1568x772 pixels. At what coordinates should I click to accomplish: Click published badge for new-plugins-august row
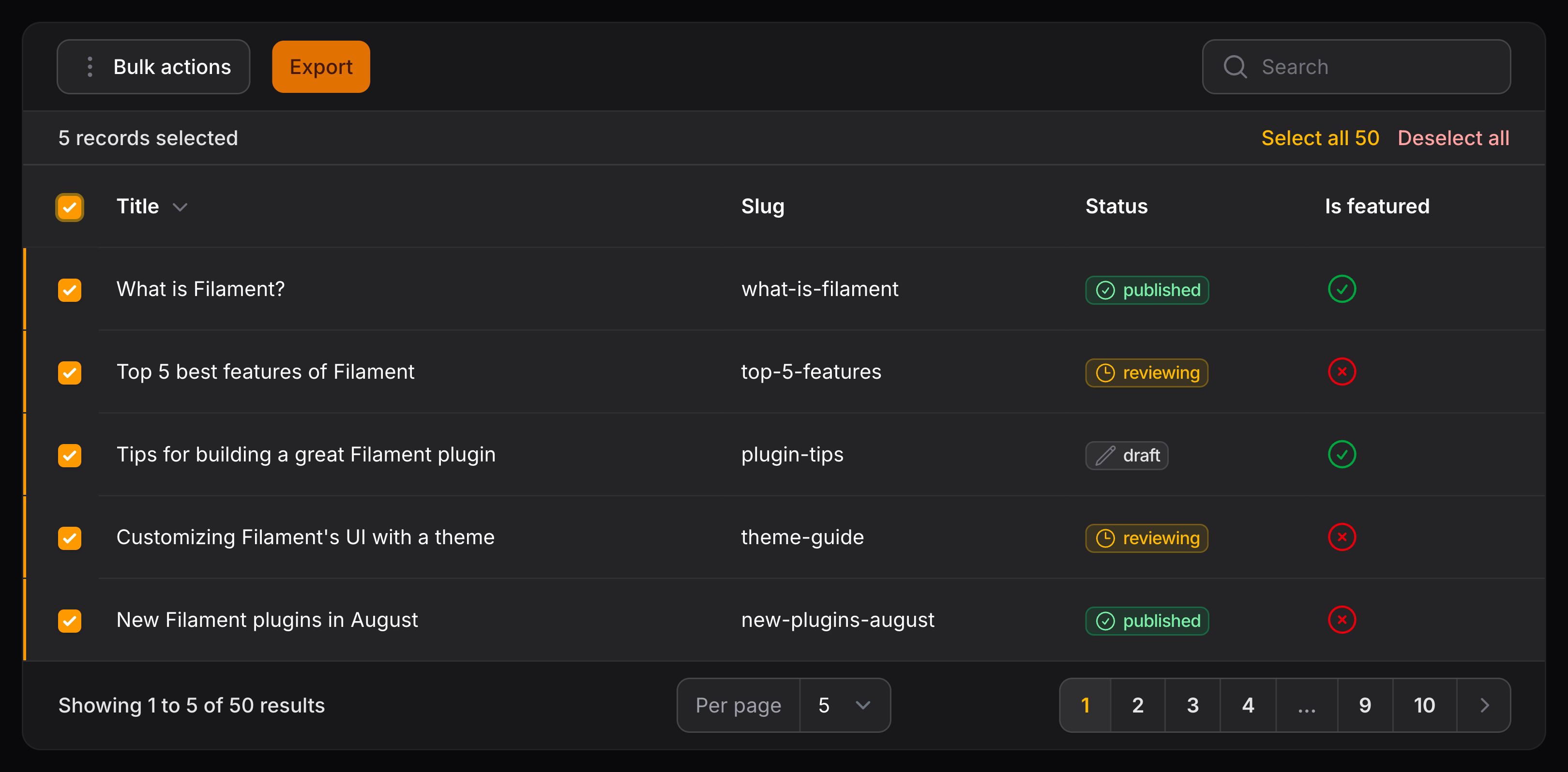click(1147, 621)
